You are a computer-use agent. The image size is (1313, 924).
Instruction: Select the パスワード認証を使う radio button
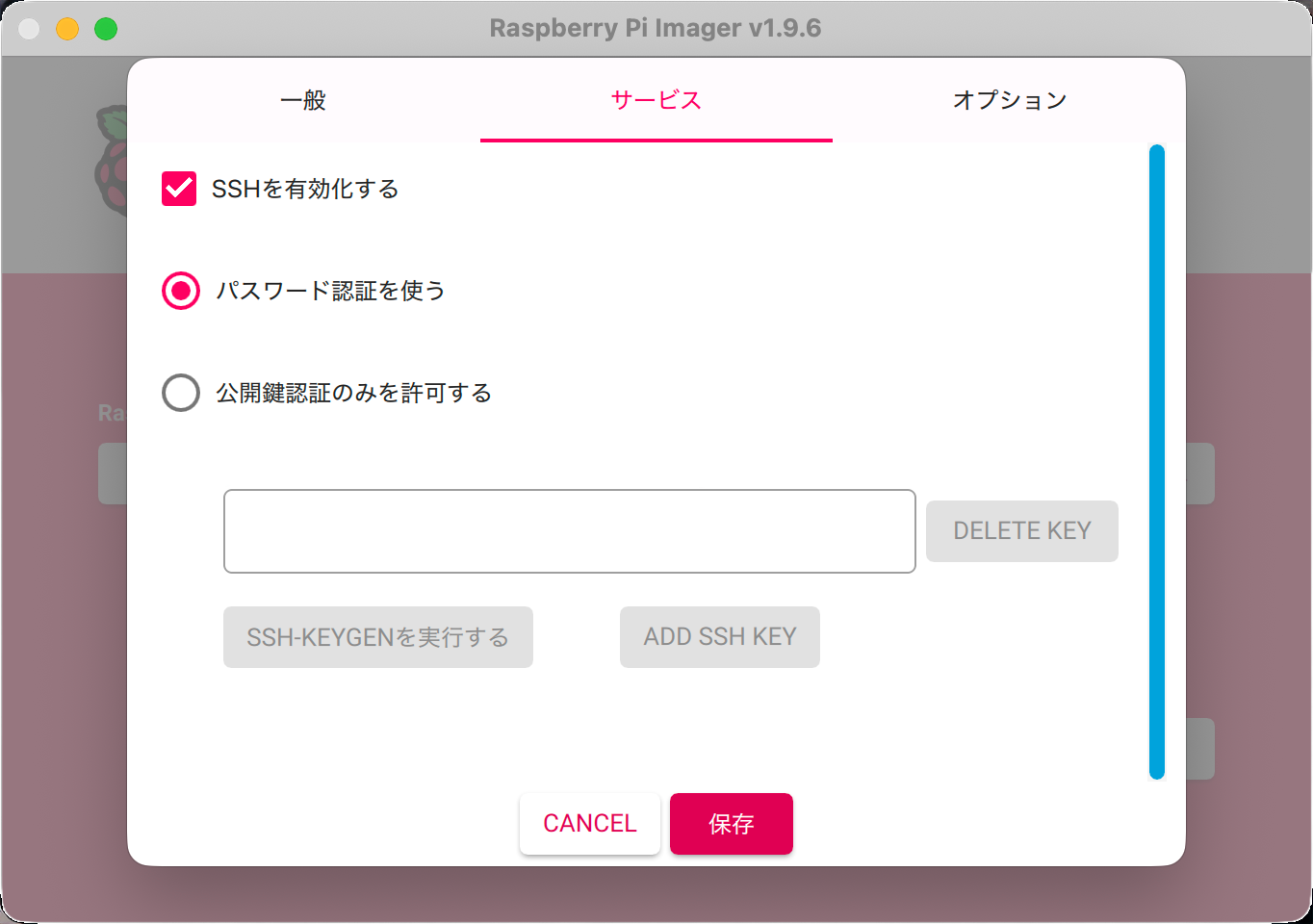point(181,291)
